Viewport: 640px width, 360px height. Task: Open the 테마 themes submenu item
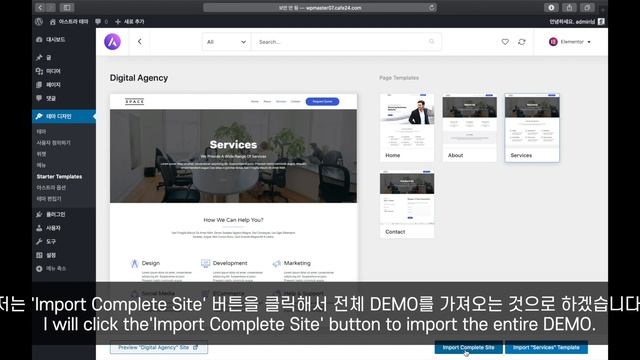pyautogui.click(x=41, y=132)
